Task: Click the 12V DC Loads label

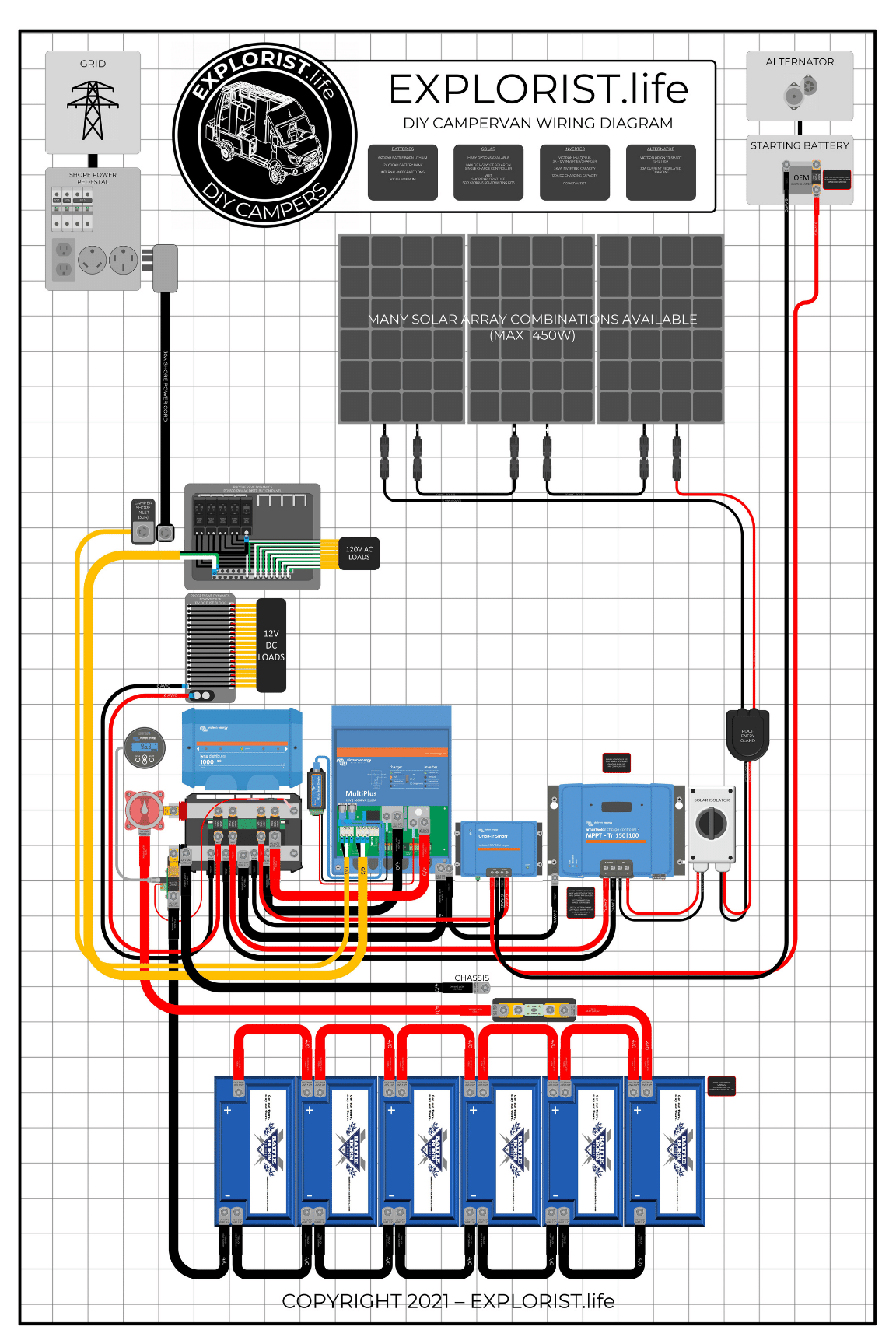Action: coord(271,646)
